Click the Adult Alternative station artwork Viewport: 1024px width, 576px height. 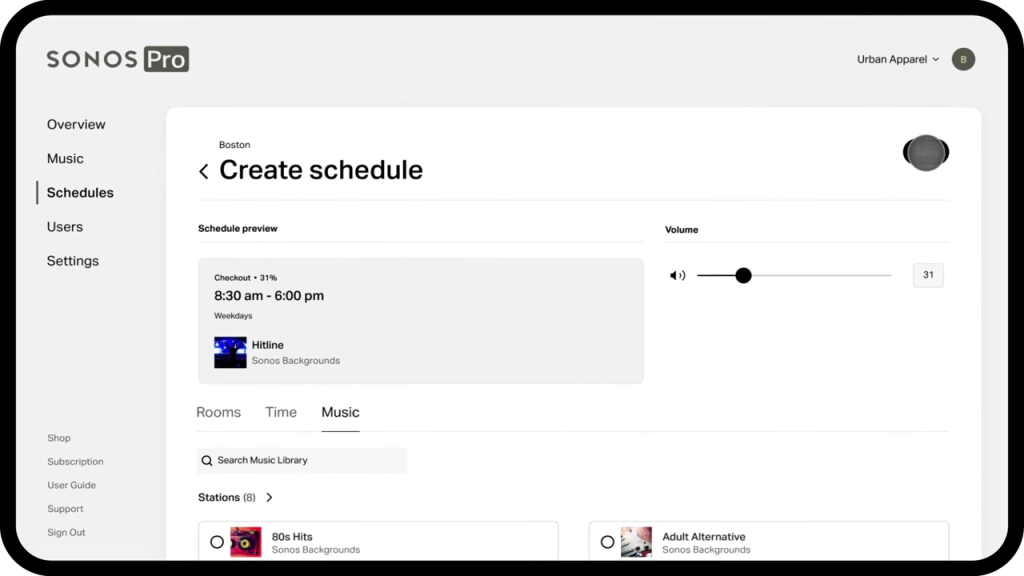pyautogui.click(x=636, y=542)
